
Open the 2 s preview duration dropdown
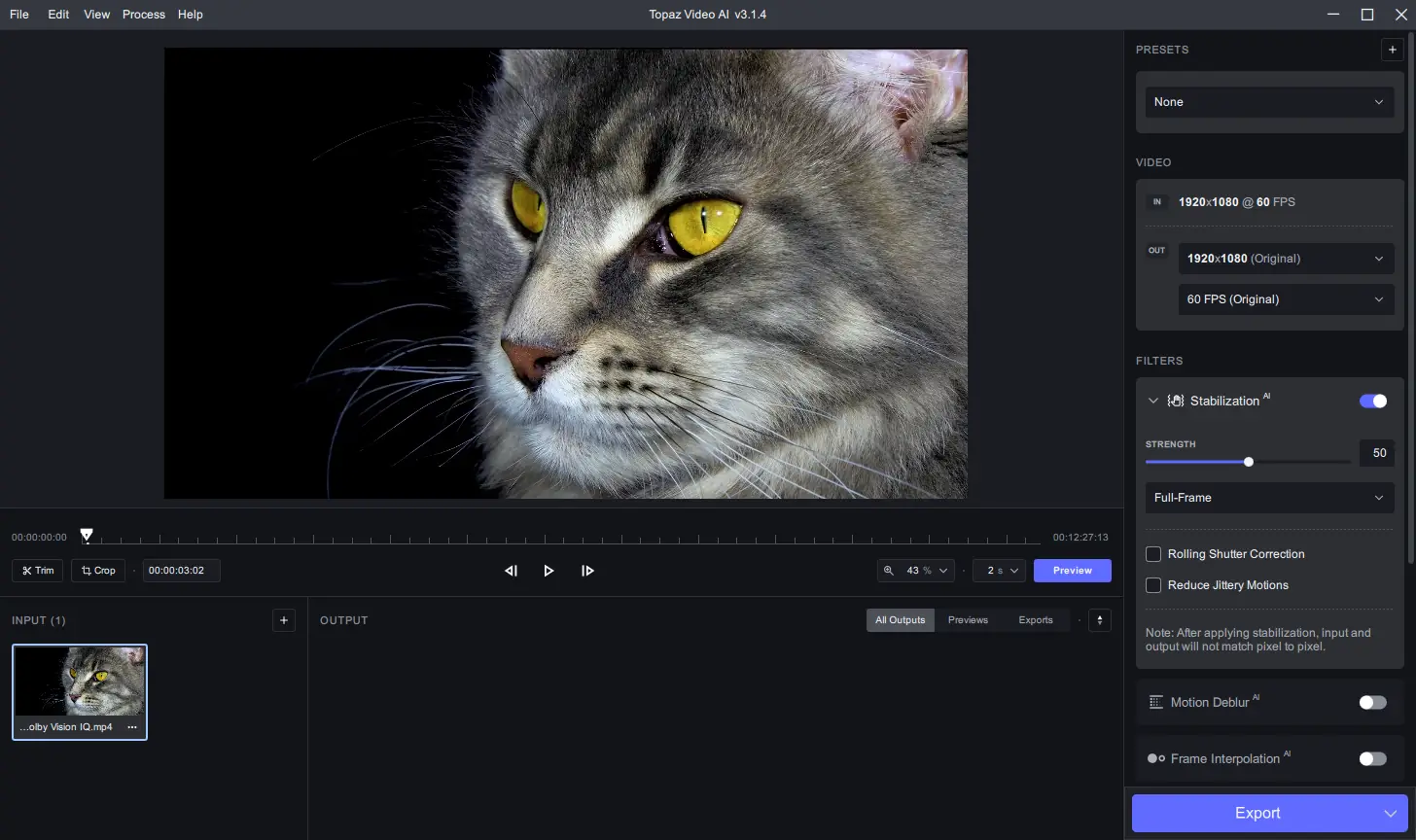tap(999, 571)
